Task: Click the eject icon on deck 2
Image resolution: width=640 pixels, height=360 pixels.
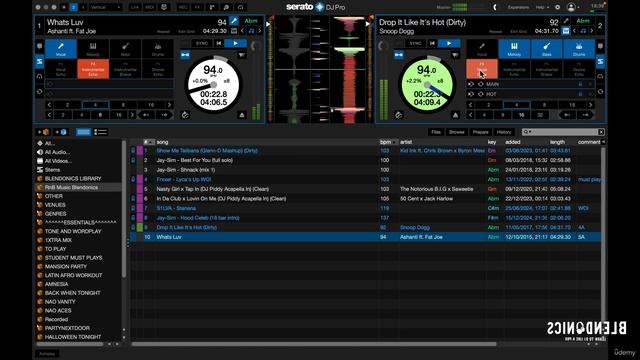Action: [x=455, y=115]
